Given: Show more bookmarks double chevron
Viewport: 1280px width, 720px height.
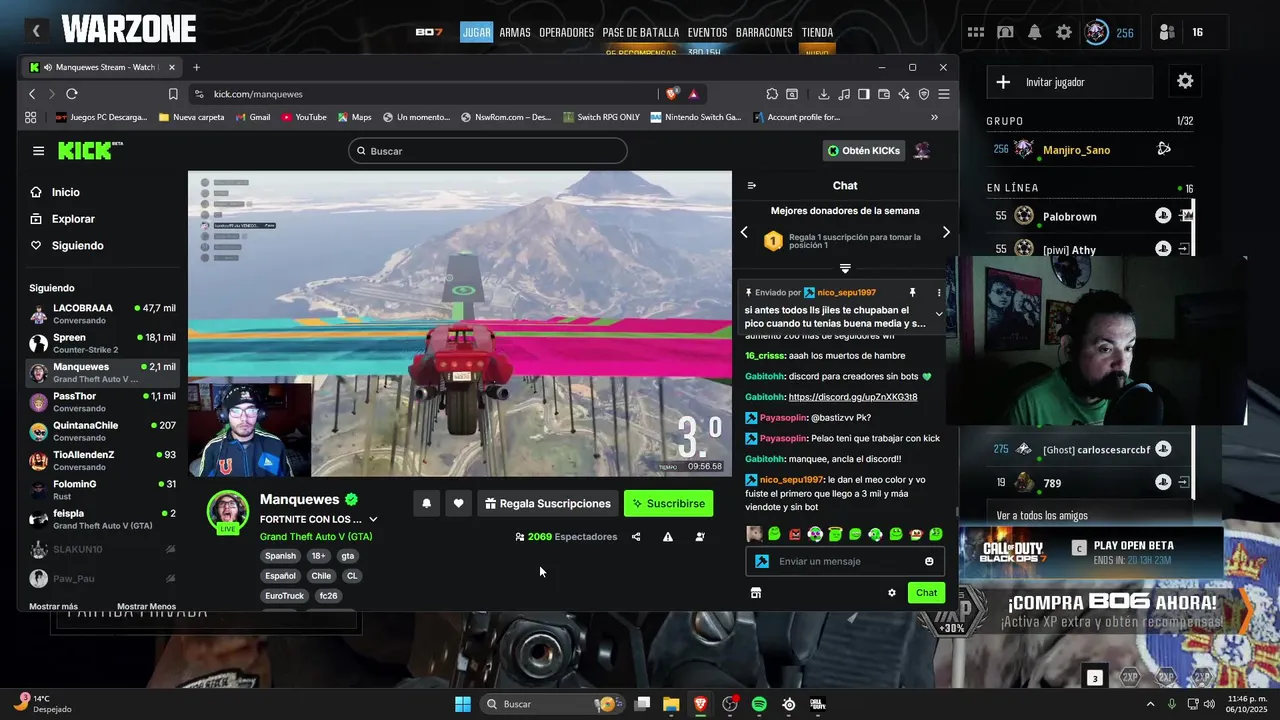Looking at the screenshot, I should click(x=934, y=117).
